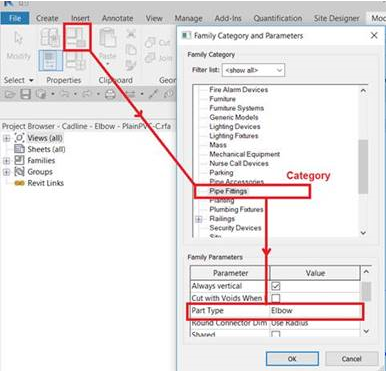The image size is (387, 371).
Task: Click the highlighted Properties palette icon
Action: (x=51, y=60)
